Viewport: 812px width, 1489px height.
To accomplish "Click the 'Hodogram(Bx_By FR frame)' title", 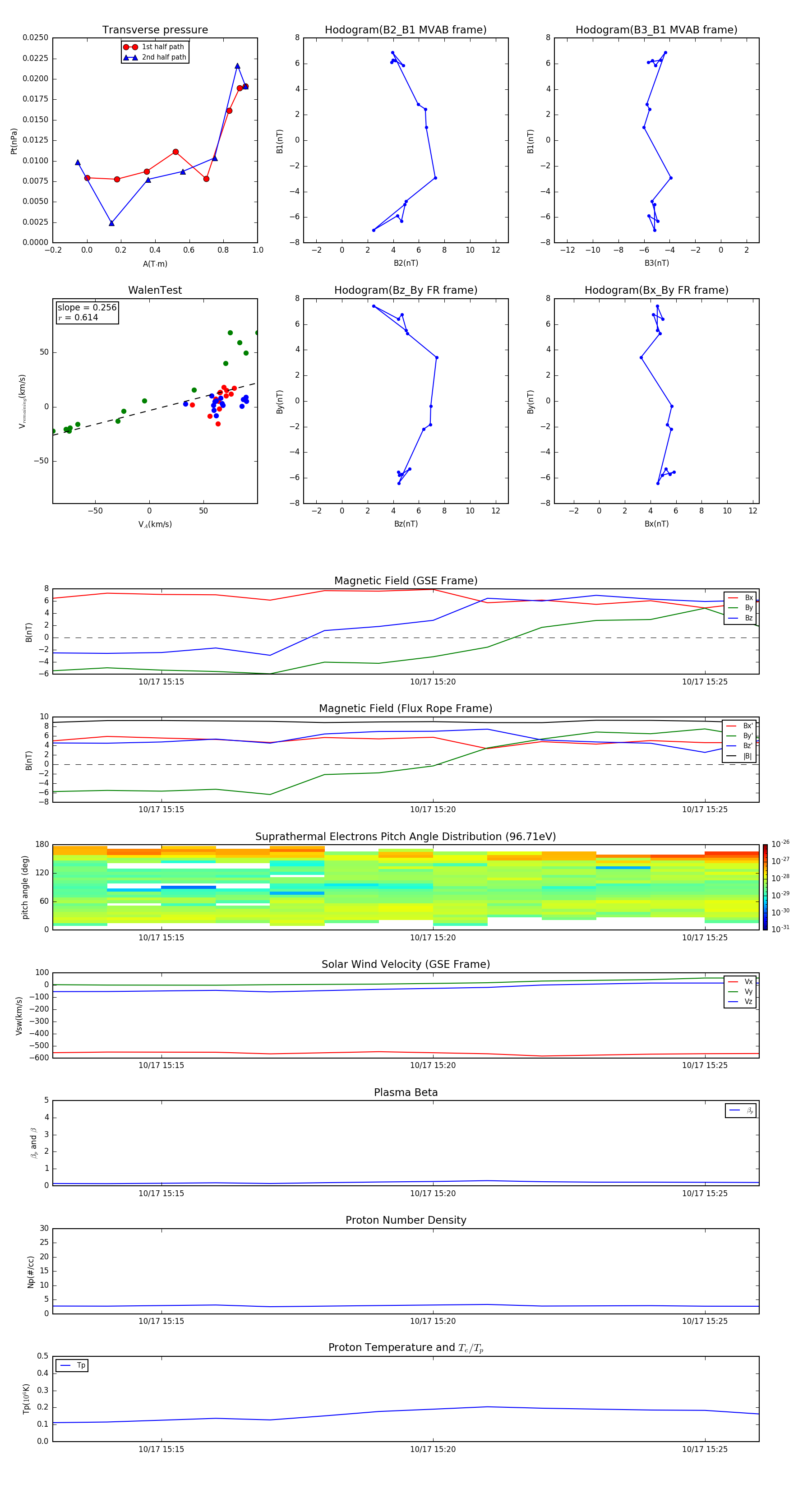I will [x=656, y=290].
